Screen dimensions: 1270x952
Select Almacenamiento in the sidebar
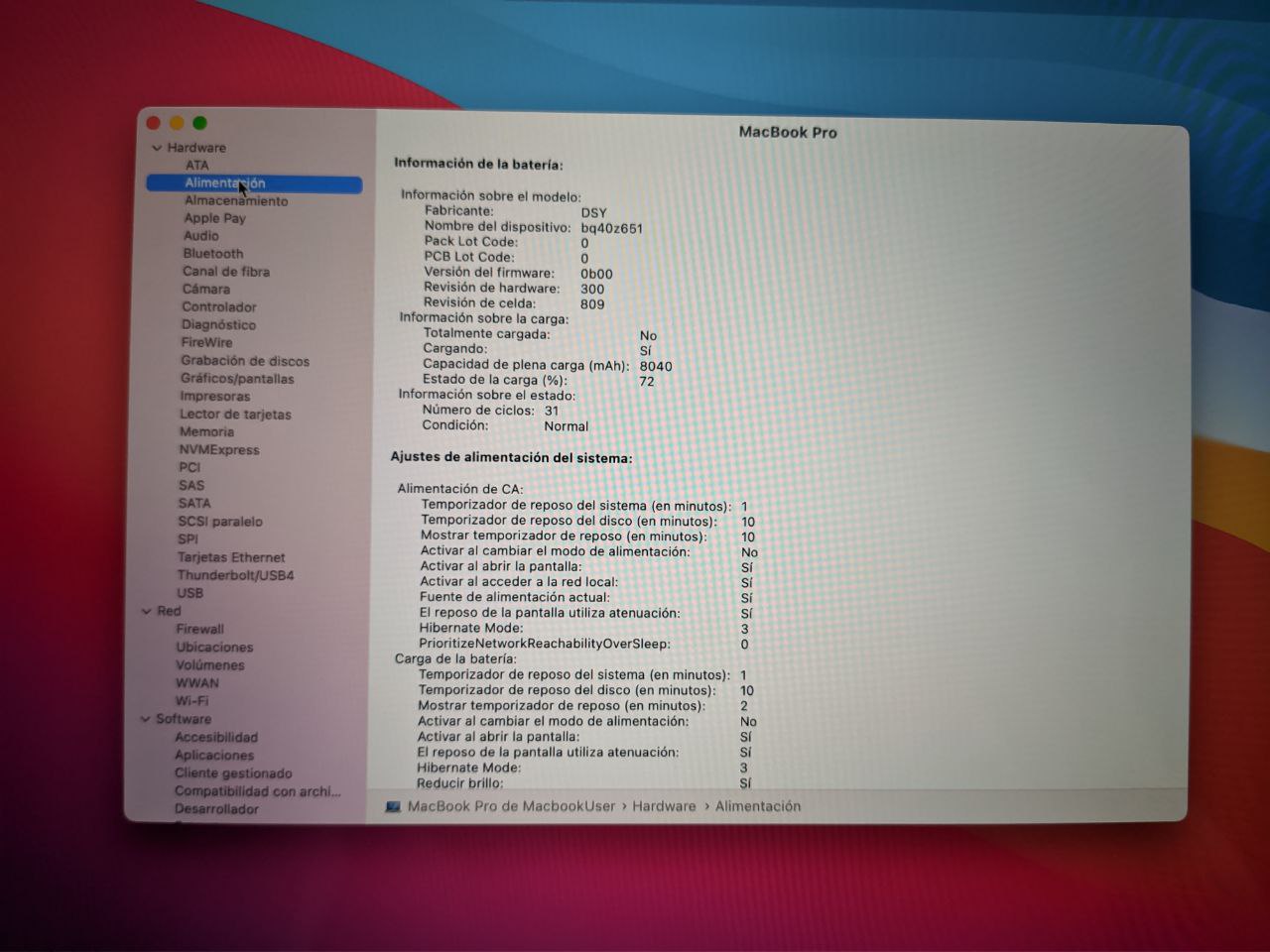click(236, 201)
